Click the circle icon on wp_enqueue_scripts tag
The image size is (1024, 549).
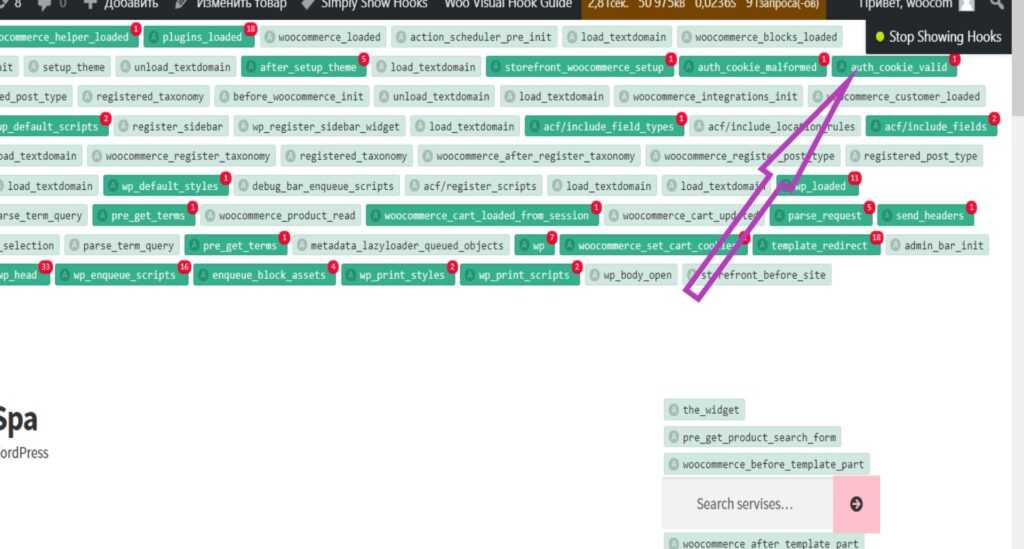point(64,275)
